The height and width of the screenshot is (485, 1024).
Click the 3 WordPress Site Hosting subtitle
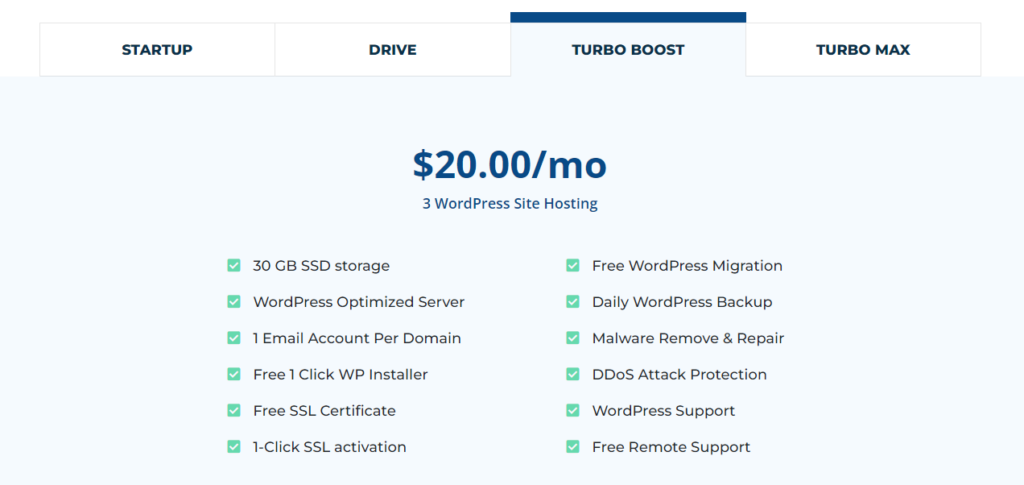pyautogui.click(x=510, y=204)
